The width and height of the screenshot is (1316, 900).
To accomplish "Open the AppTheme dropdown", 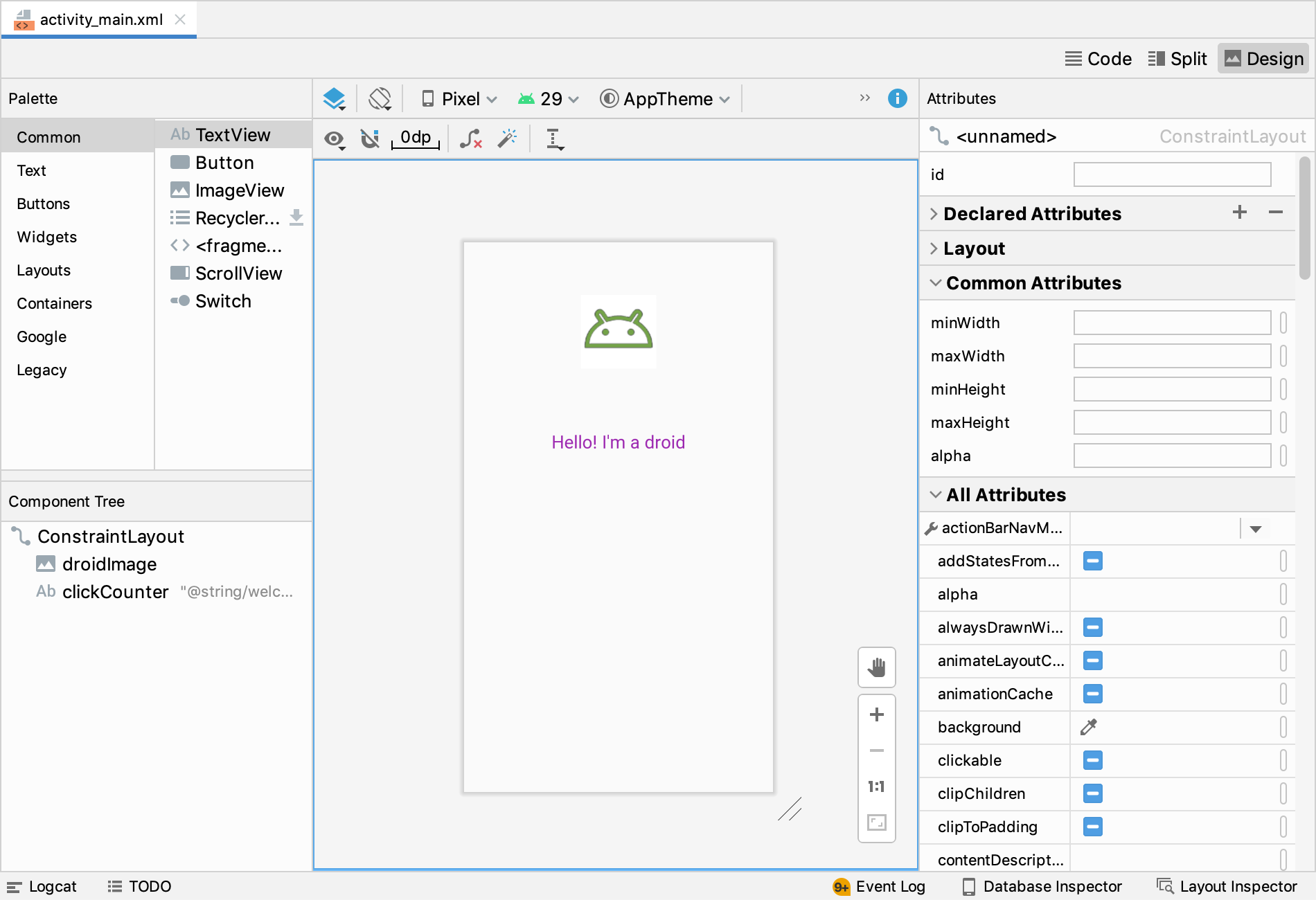I will pyautogui.click(x=665, y=99).
